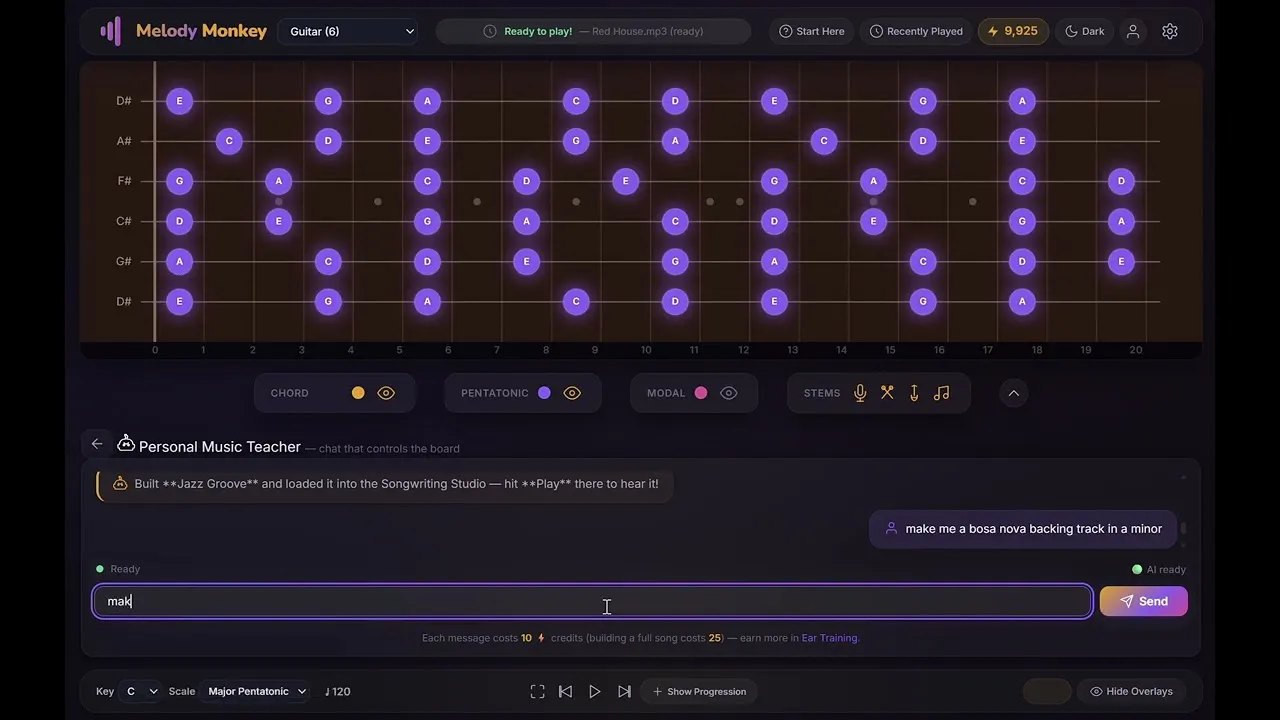Click the G# string label
Viewport: 1280px width, 720px height.
tap(124, 261)
